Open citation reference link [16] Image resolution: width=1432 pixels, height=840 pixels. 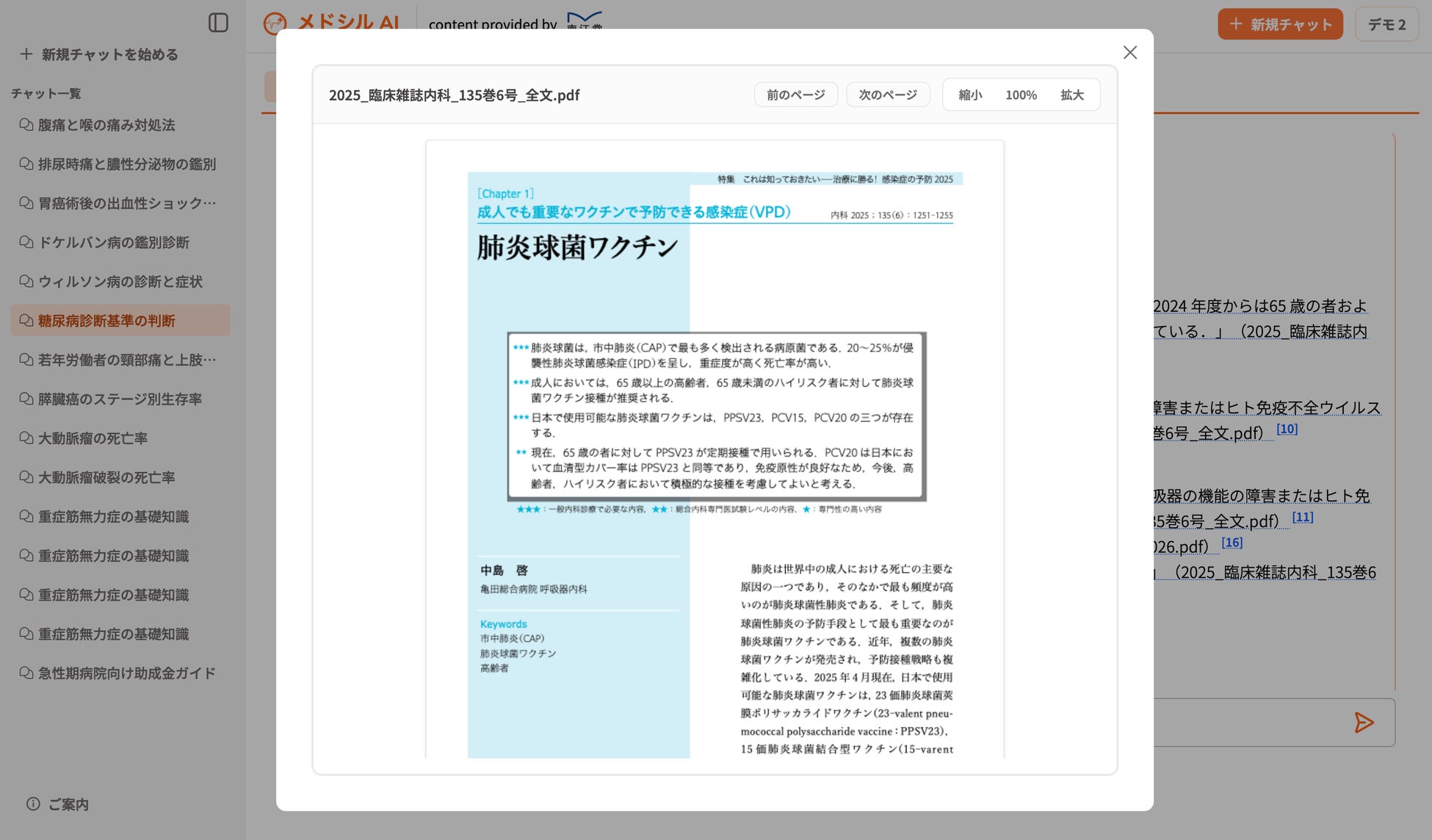click(x=1232, y=543)
